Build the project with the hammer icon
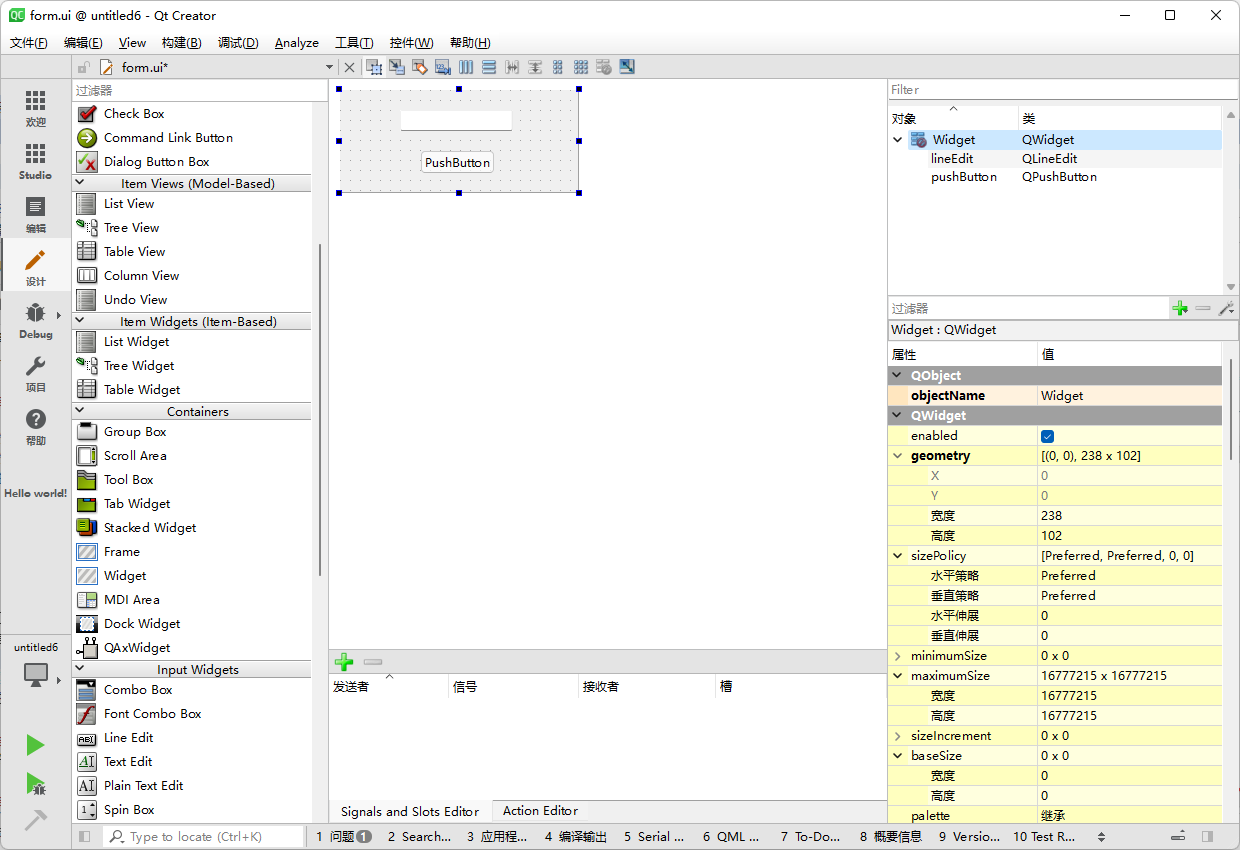 point(36,820)
